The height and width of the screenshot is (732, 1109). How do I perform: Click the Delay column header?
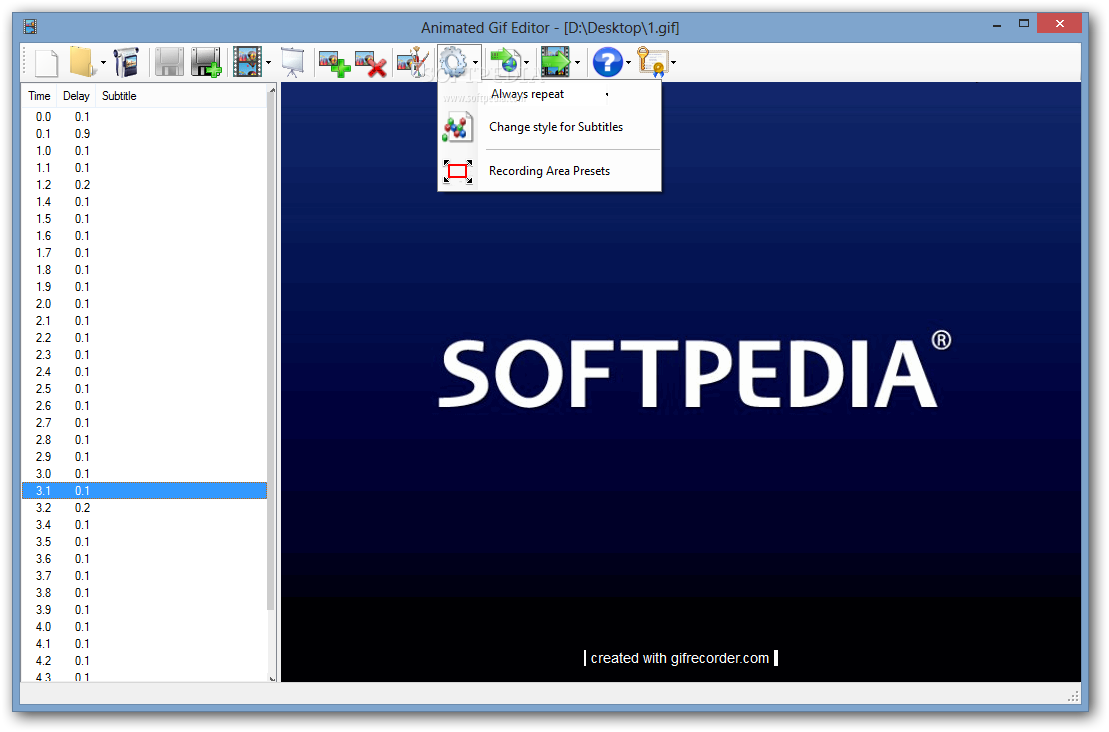76,95
